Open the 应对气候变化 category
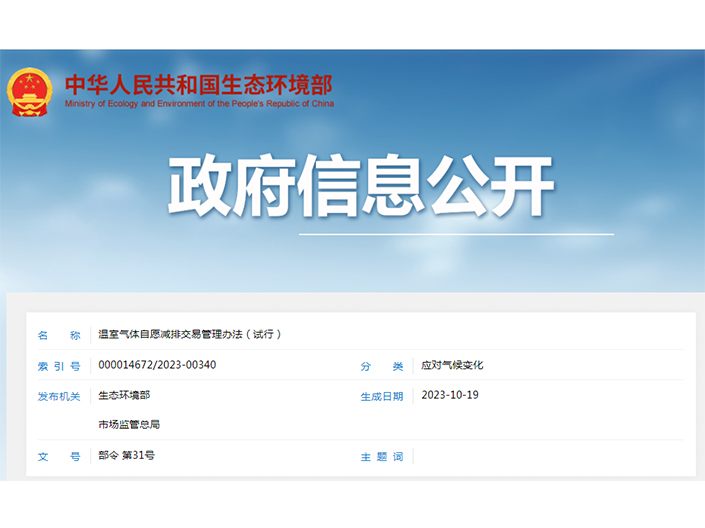This screenshot has width=705, height=528. [452, 366]
